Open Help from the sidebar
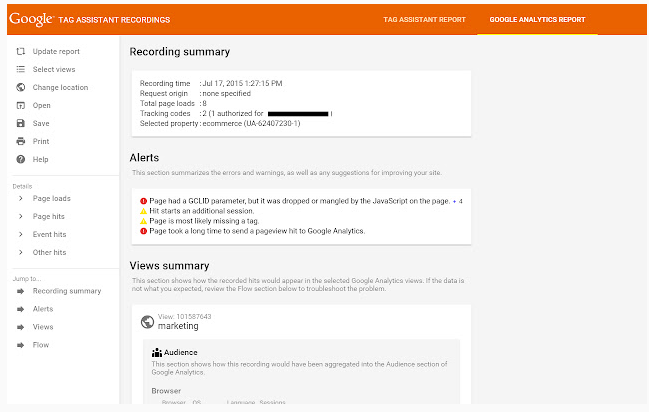649x412 pixels. pyautogui.click(x=41, y=159)
